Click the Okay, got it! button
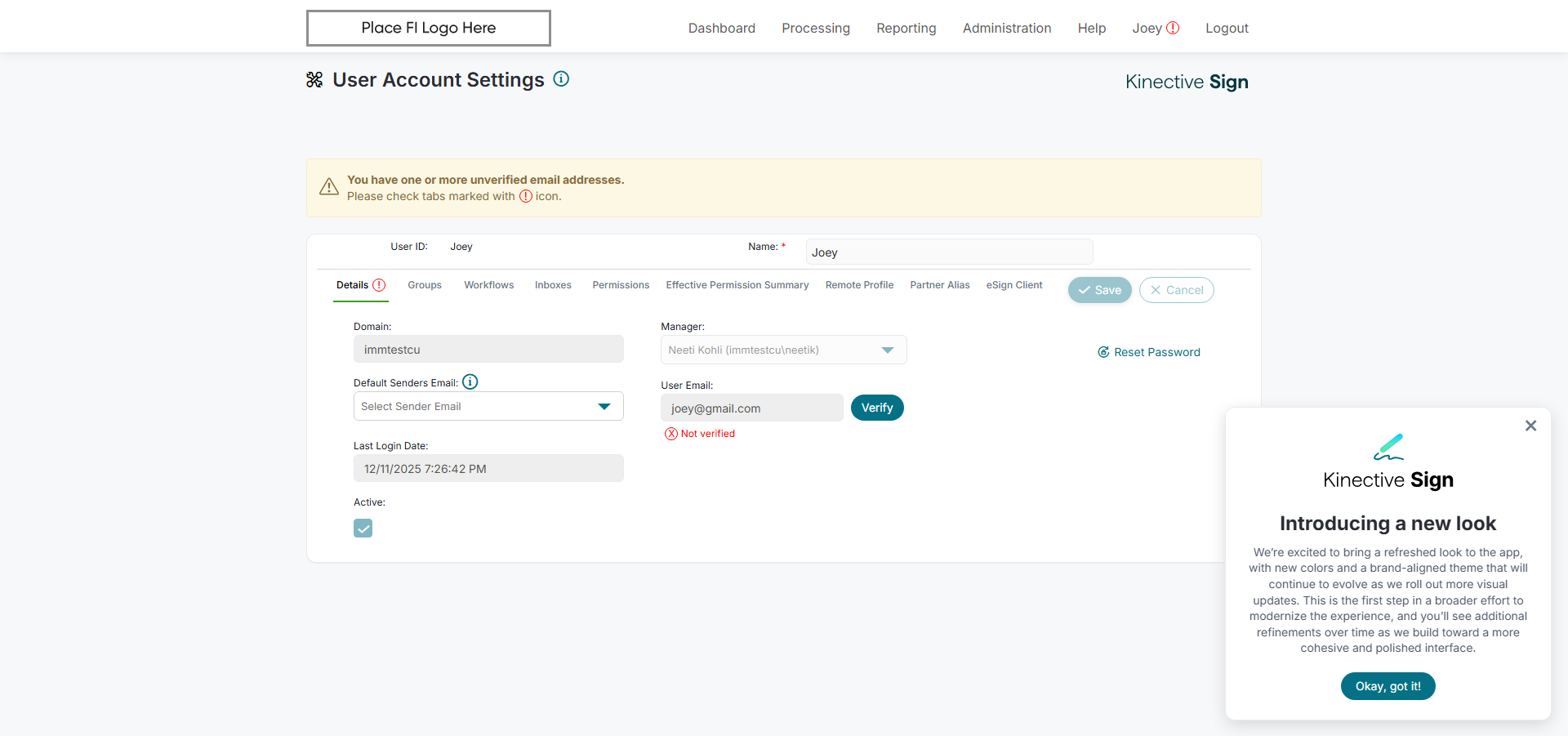The image size is (1568, 736). point(1388,686)
